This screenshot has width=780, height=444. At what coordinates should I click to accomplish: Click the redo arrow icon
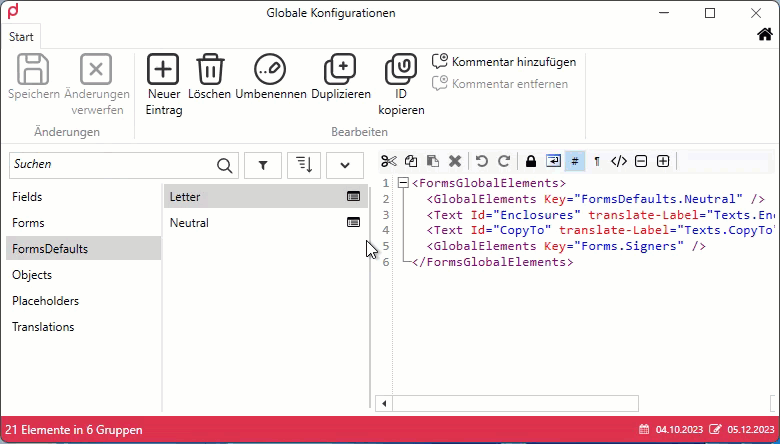click(x=504, y=161)
